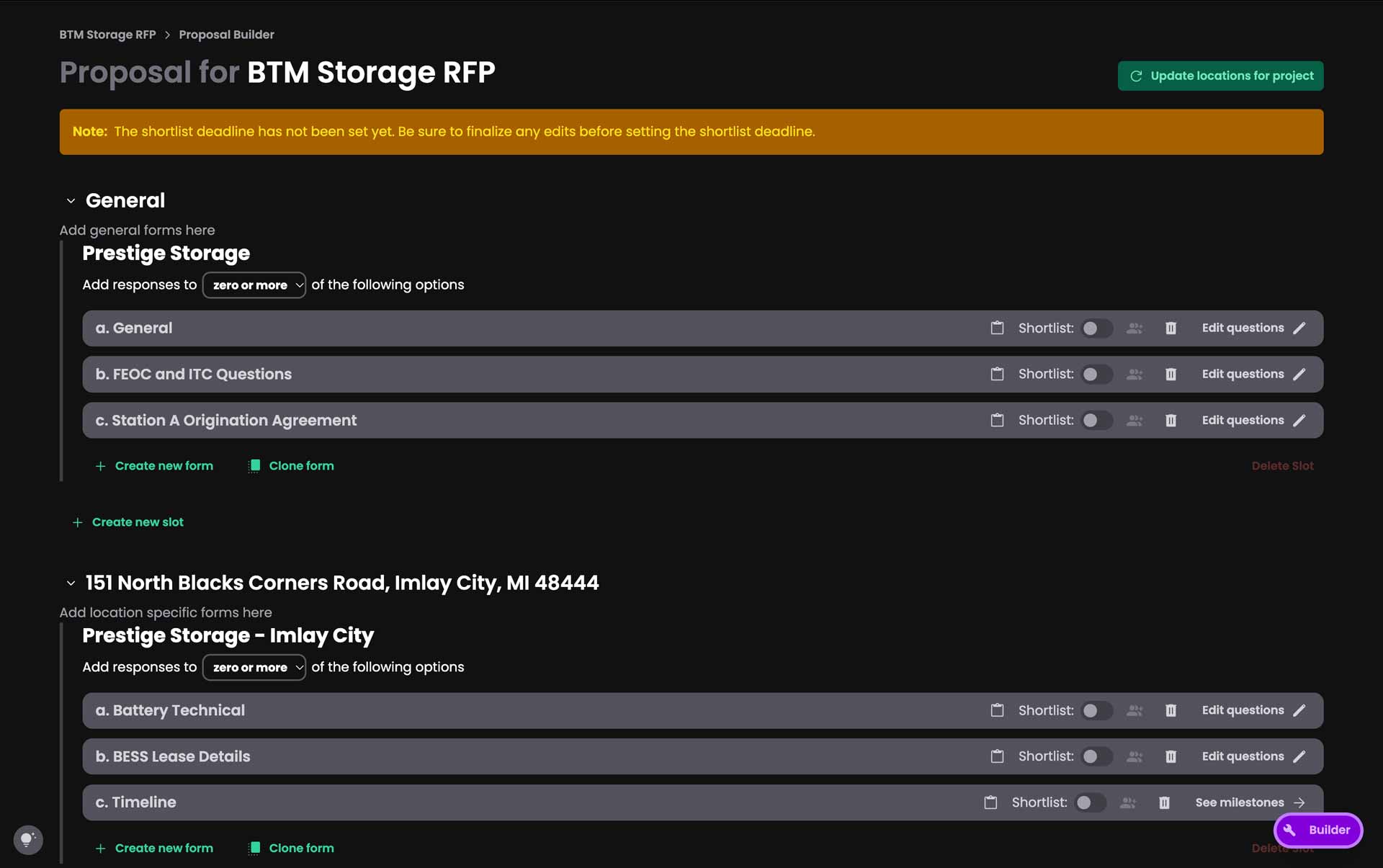This screenshot has width=1383, height=868.
Task: Toggle Shortlist switch for BESS Lease Details
Action: 1097,757
